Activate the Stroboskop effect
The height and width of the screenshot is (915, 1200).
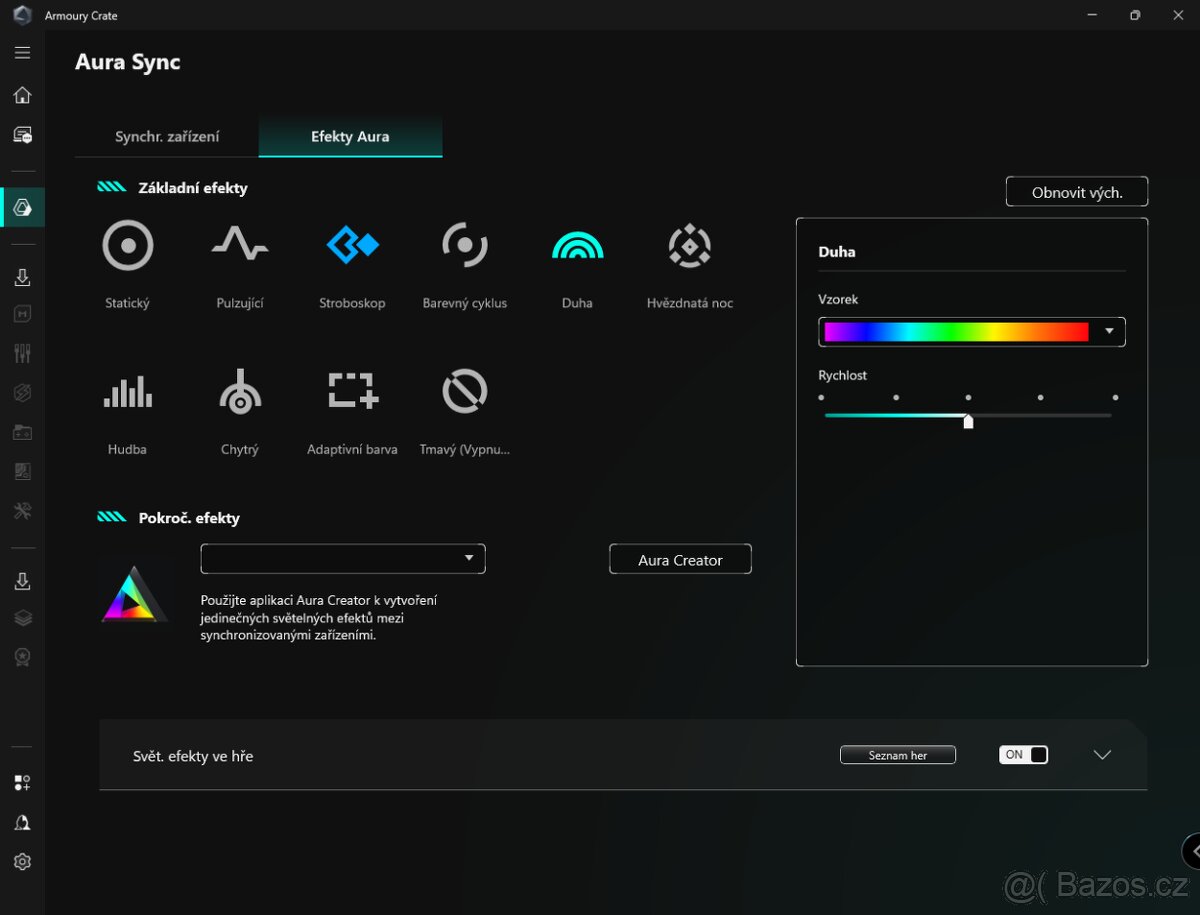point(352,245)
